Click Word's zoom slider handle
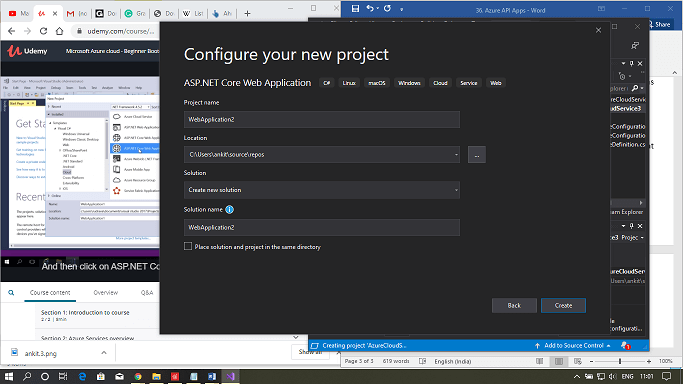This screenshot has width=683, height=384. coord(620,361)
